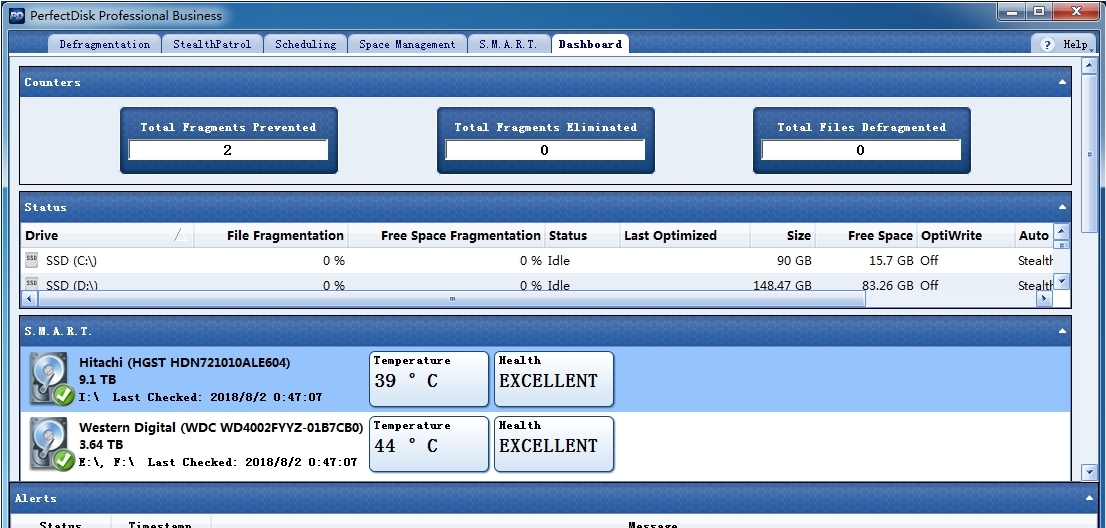Open the Defragmentation tab
The width and height of the screenshot is (1106, 528).
point(104,44)
